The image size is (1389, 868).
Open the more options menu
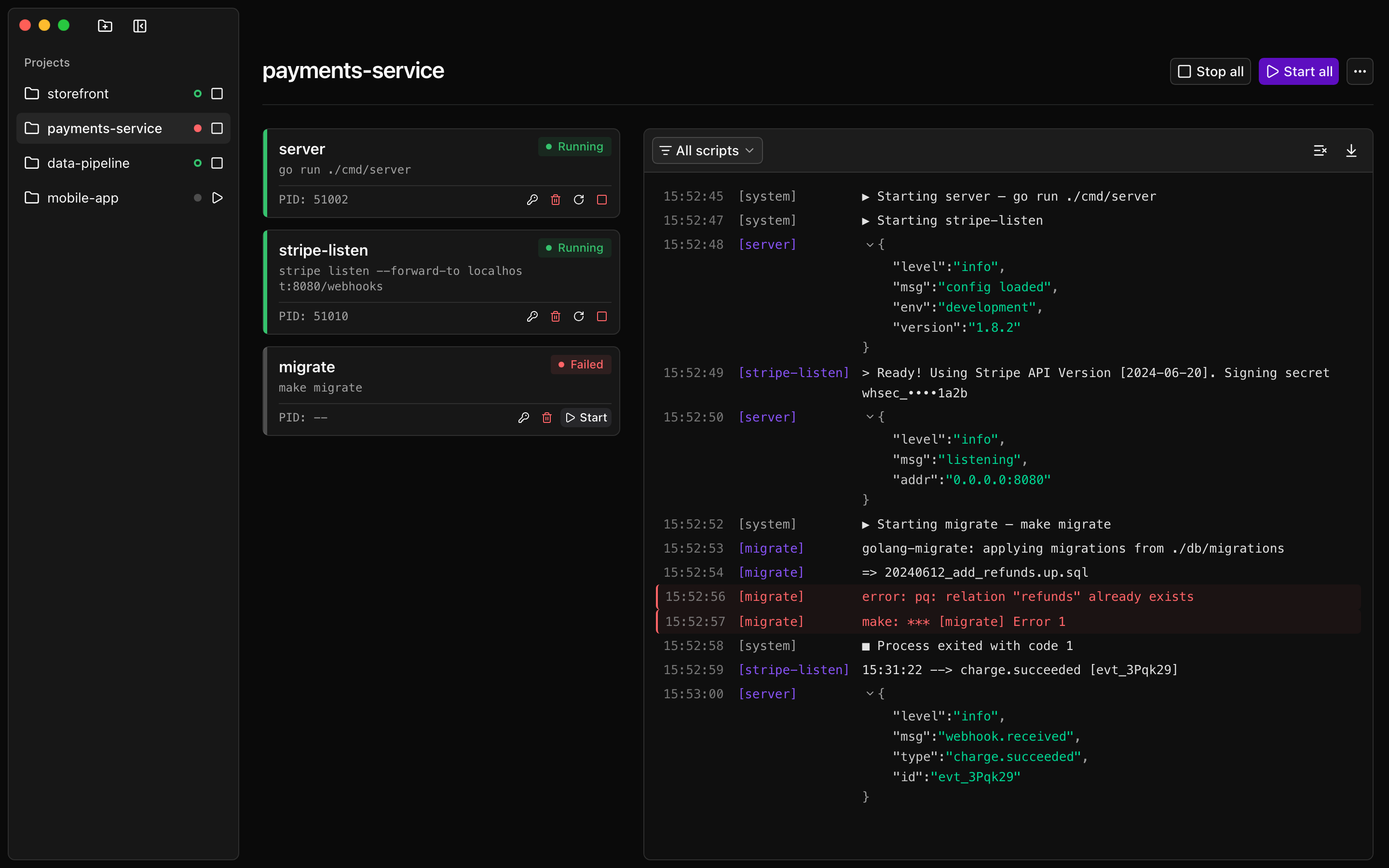pos(1360,71)
